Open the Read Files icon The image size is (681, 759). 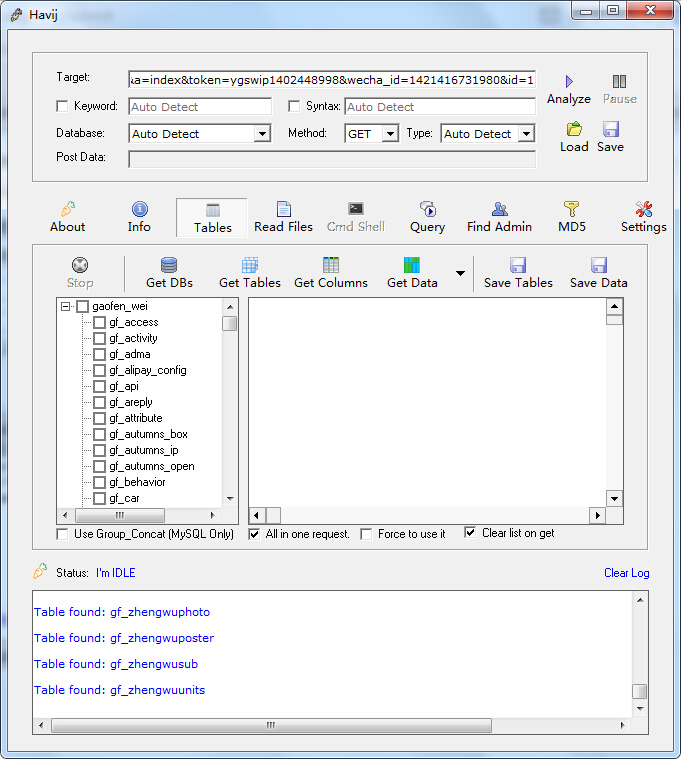(x=284, y=209)
